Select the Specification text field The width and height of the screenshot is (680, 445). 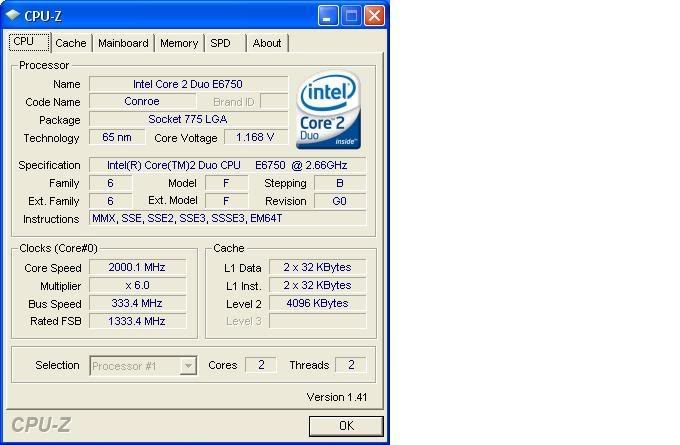[x=227, y=165]
